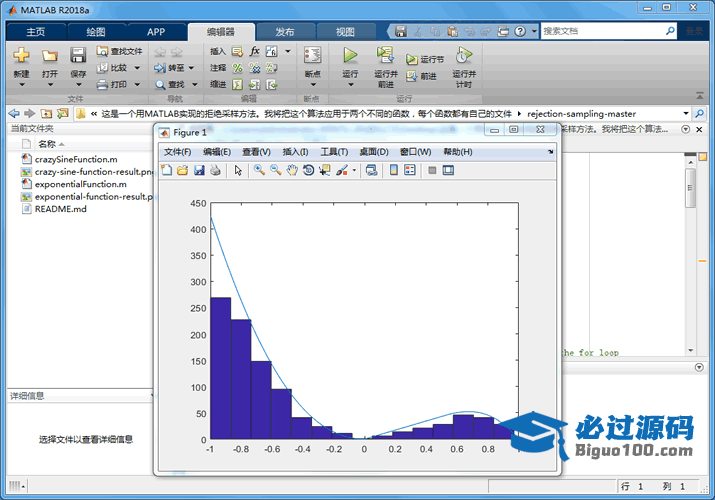This screenshot has height=500, width=715.
Task: Open the Print (打印) dropdown arrow
Action: click(x=137, y=84)
